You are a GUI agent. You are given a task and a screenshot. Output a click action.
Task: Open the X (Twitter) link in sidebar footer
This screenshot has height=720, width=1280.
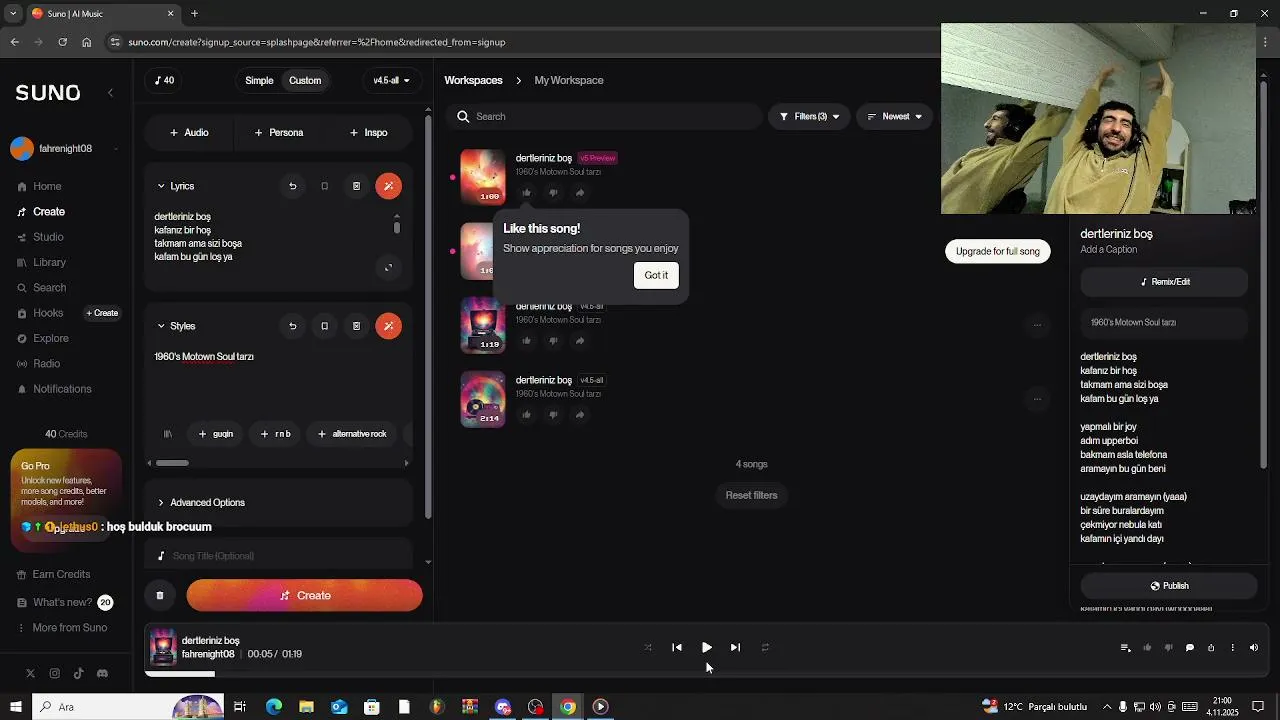click(30, 674)
